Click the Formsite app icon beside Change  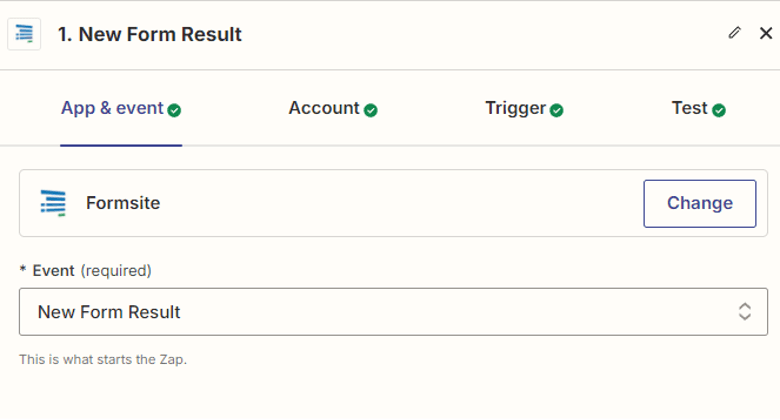click(x=53, y=203)
